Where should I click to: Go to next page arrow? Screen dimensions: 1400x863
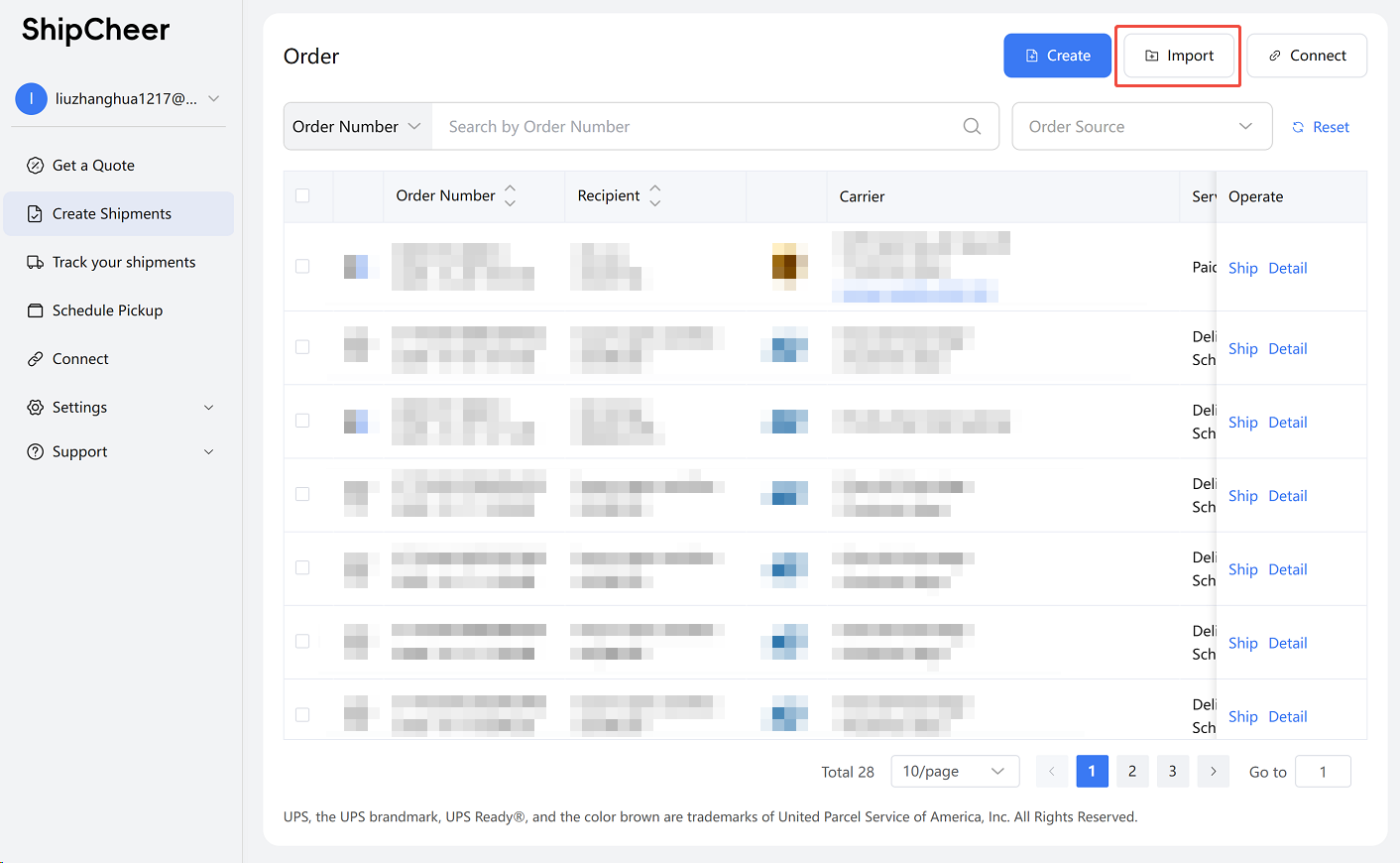pyautogui.click(x=1213, y=772)
